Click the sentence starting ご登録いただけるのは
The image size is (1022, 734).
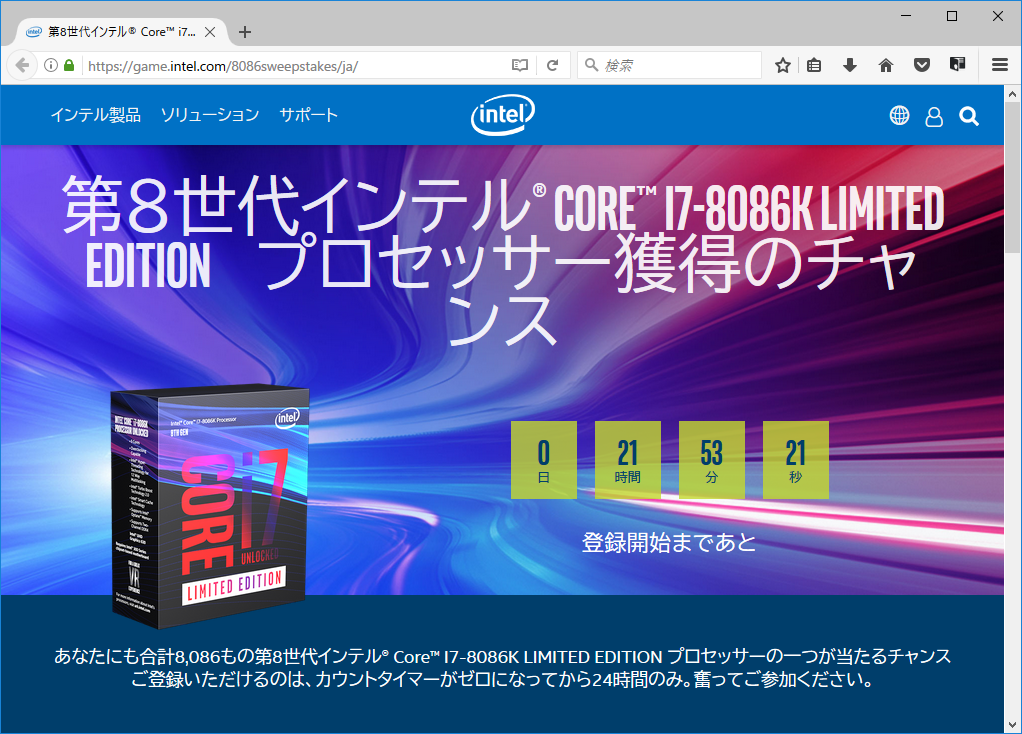click(503, 680)
